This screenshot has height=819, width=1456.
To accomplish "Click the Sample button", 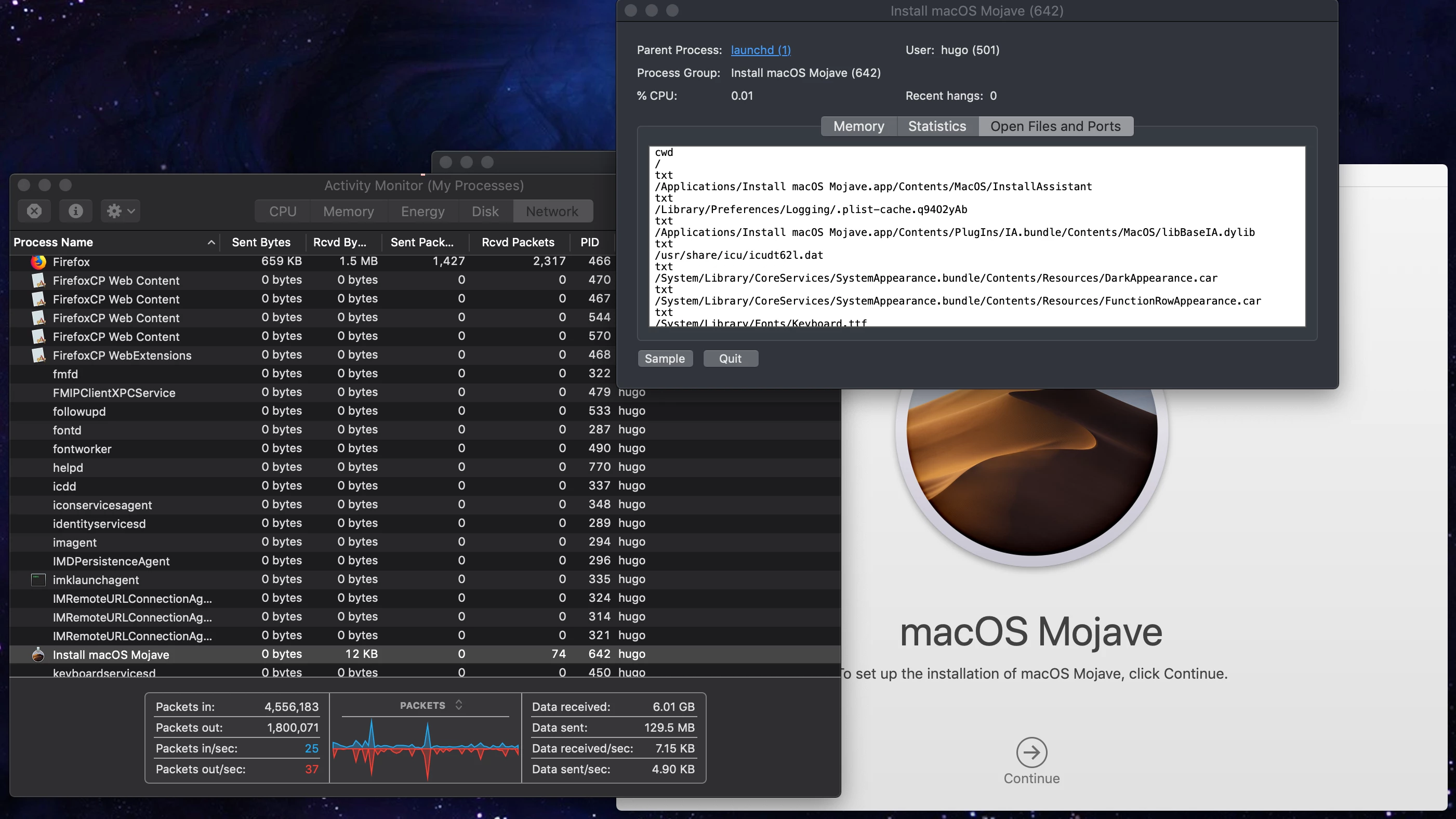I will click(665, 359).
